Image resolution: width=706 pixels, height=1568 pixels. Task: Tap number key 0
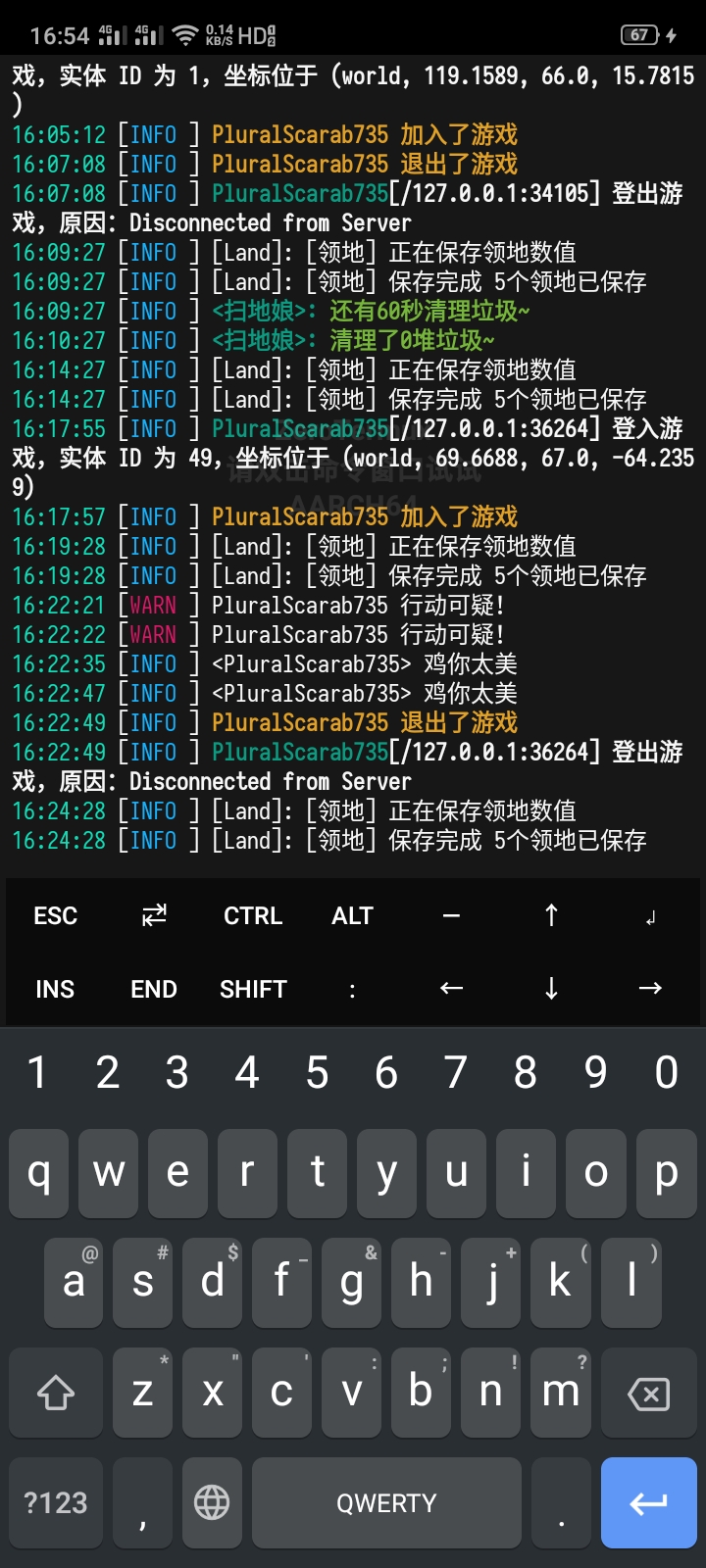pyautogui.click(x=667, y=1072)
